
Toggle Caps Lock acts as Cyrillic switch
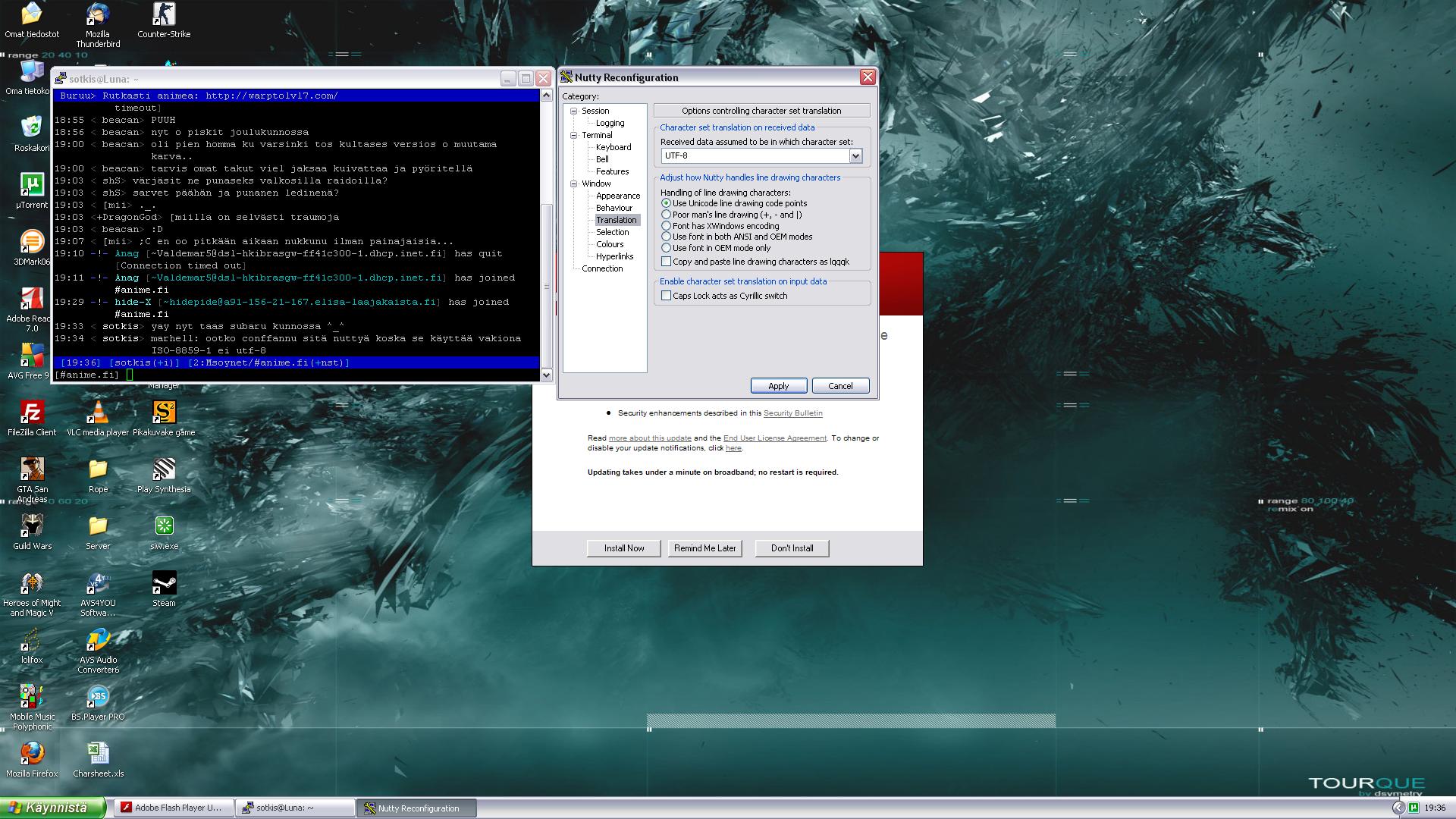coord(666,296)
